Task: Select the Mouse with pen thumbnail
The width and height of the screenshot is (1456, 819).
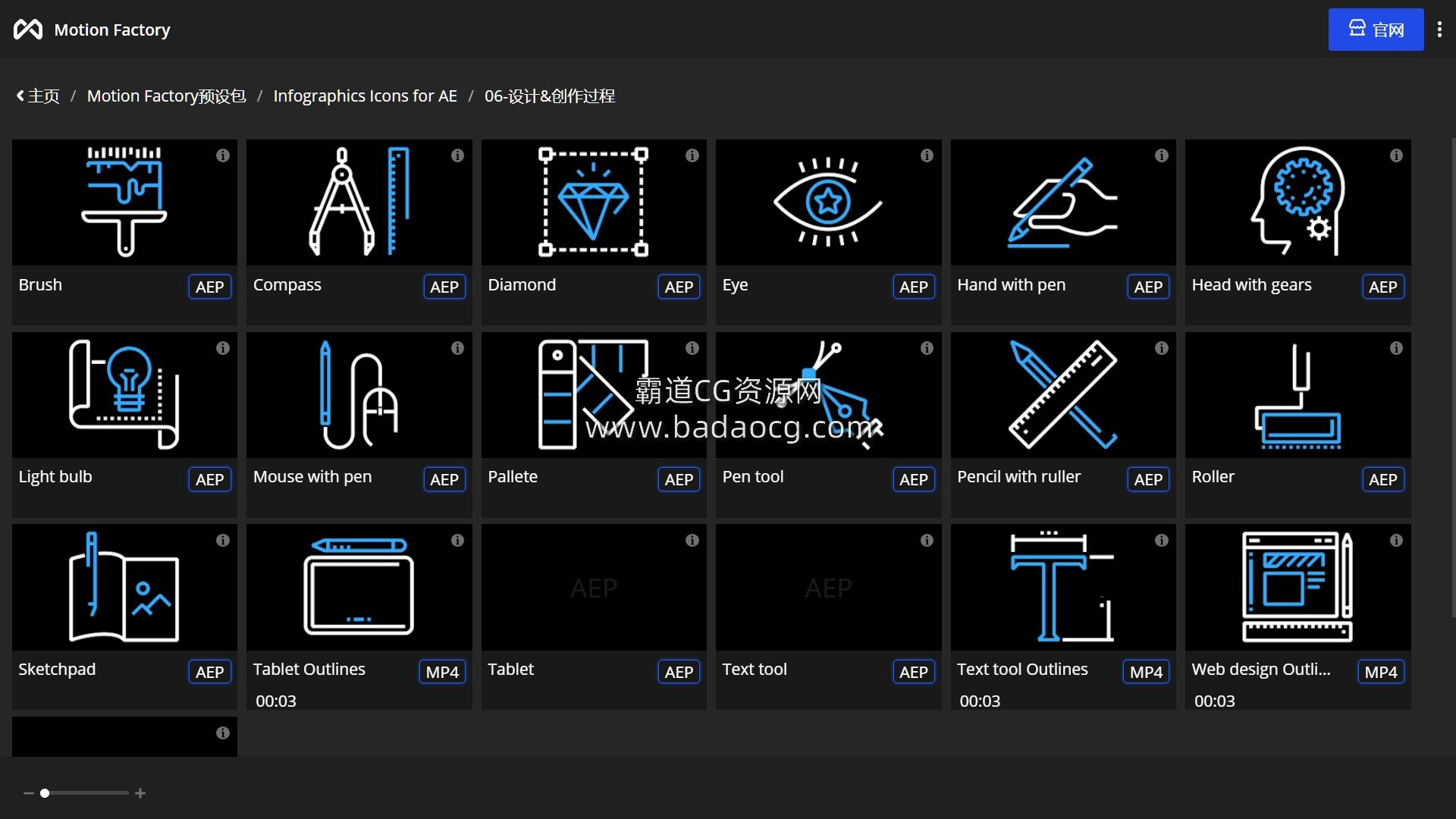Action: click(359, 394)
